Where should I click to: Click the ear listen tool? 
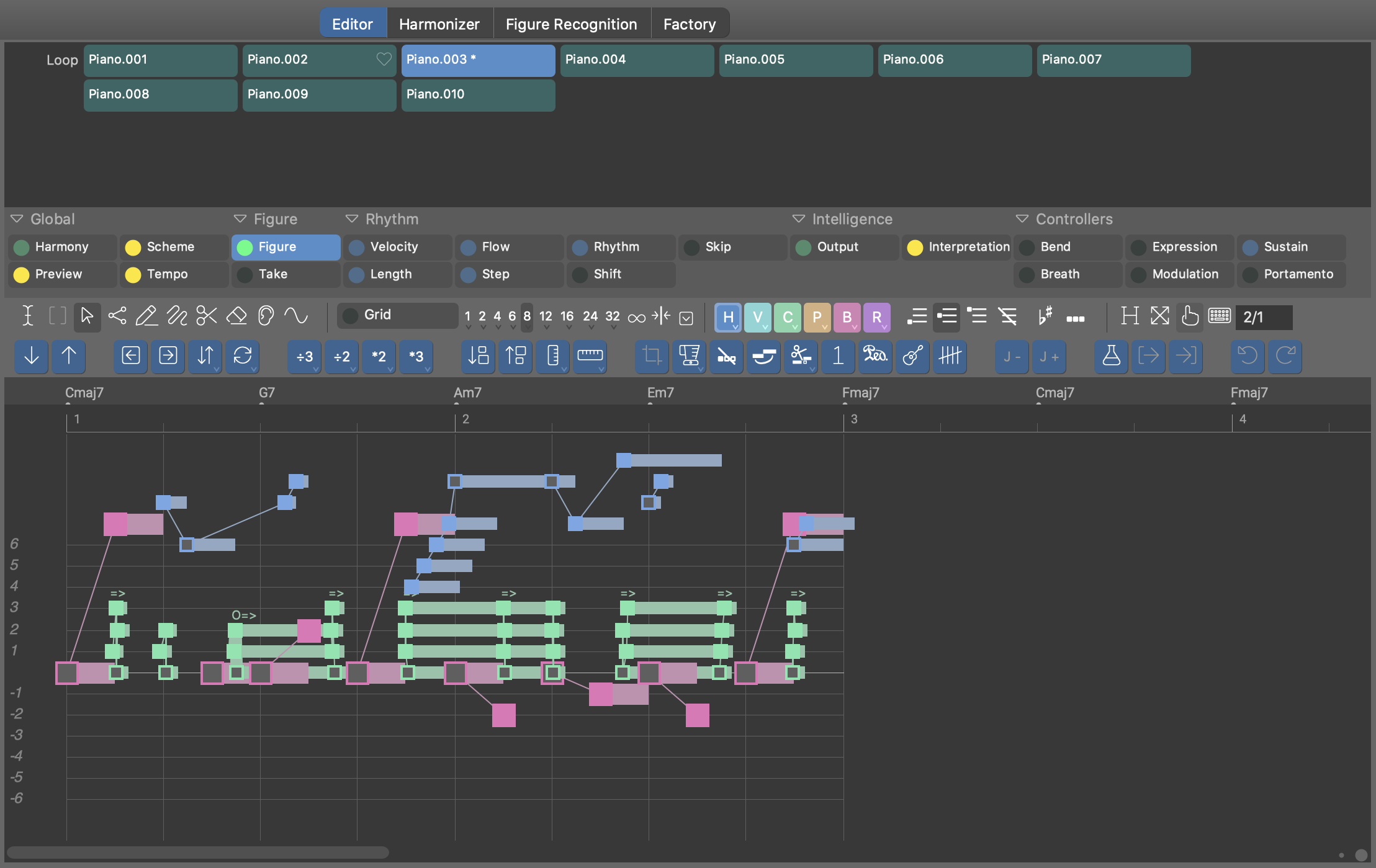[266, 316]
